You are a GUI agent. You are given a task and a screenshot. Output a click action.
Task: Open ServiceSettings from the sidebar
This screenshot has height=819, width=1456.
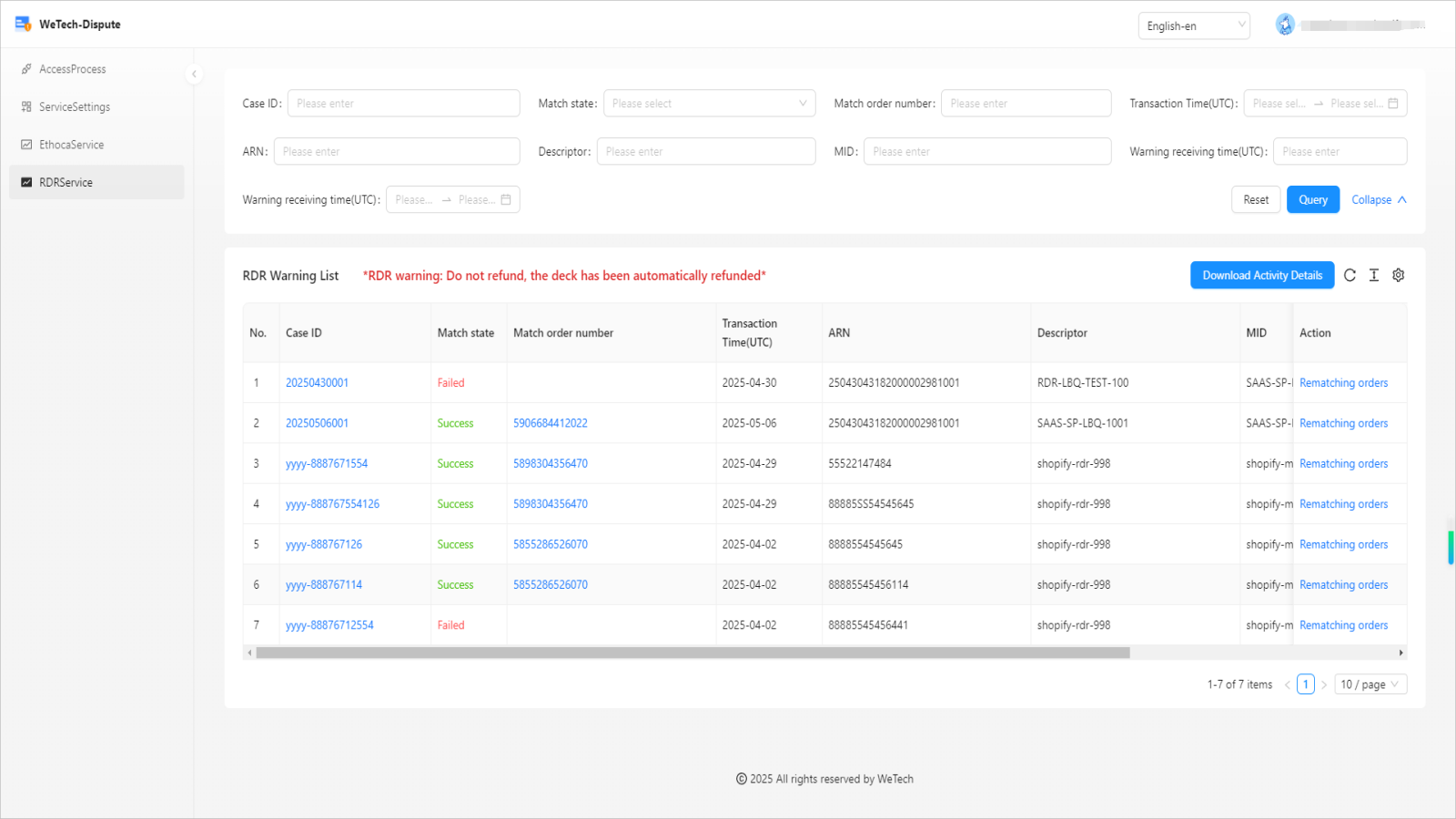(x=74, y=107)
